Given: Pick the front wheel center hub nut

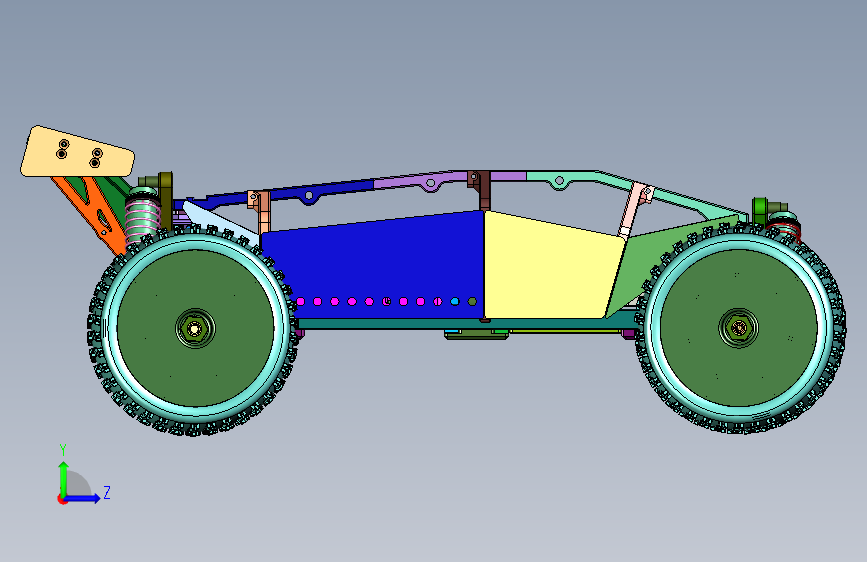Looking at the screenshot, I should point(739,328).
